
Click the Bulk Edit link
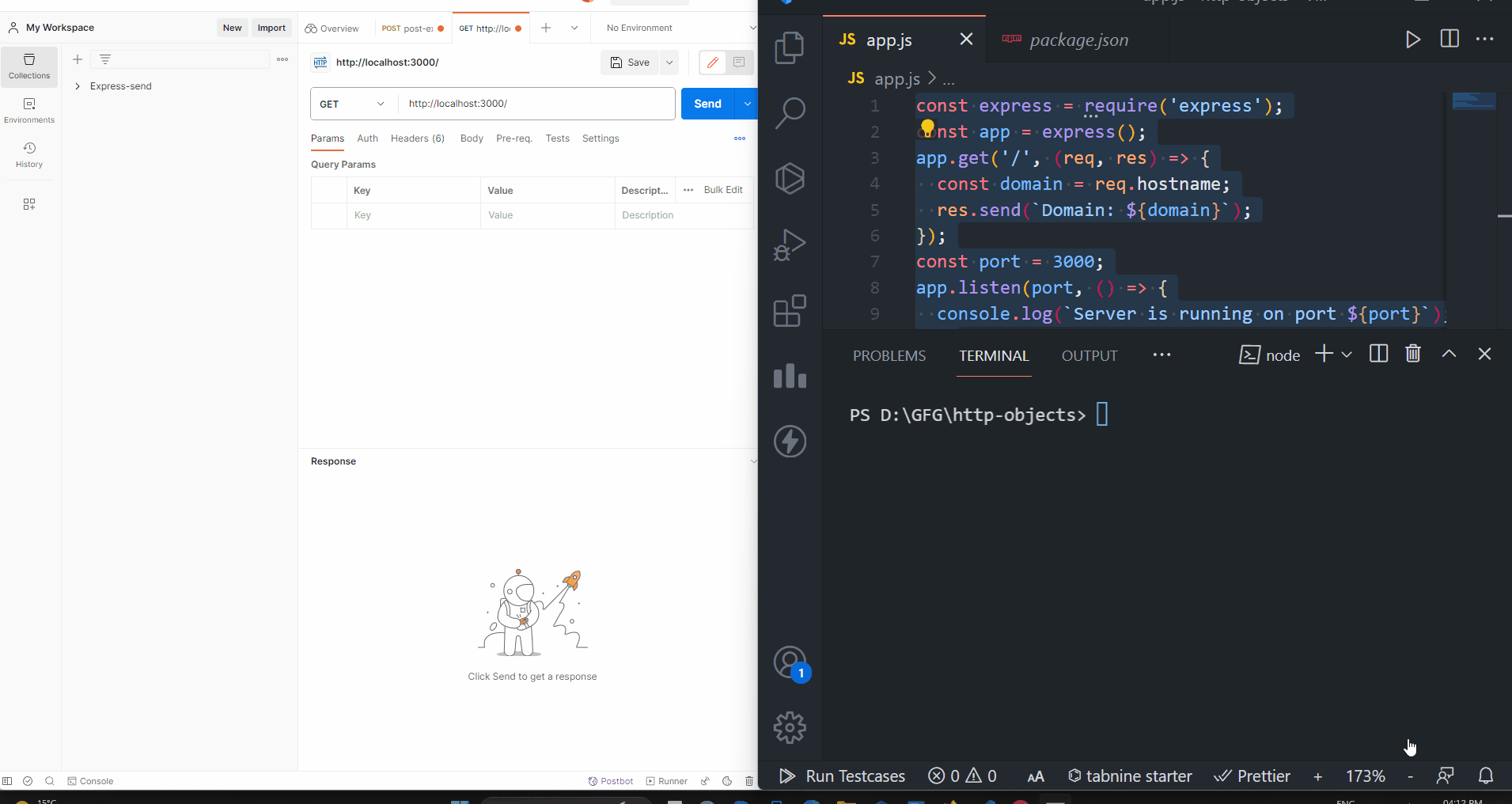pos(723,190)
